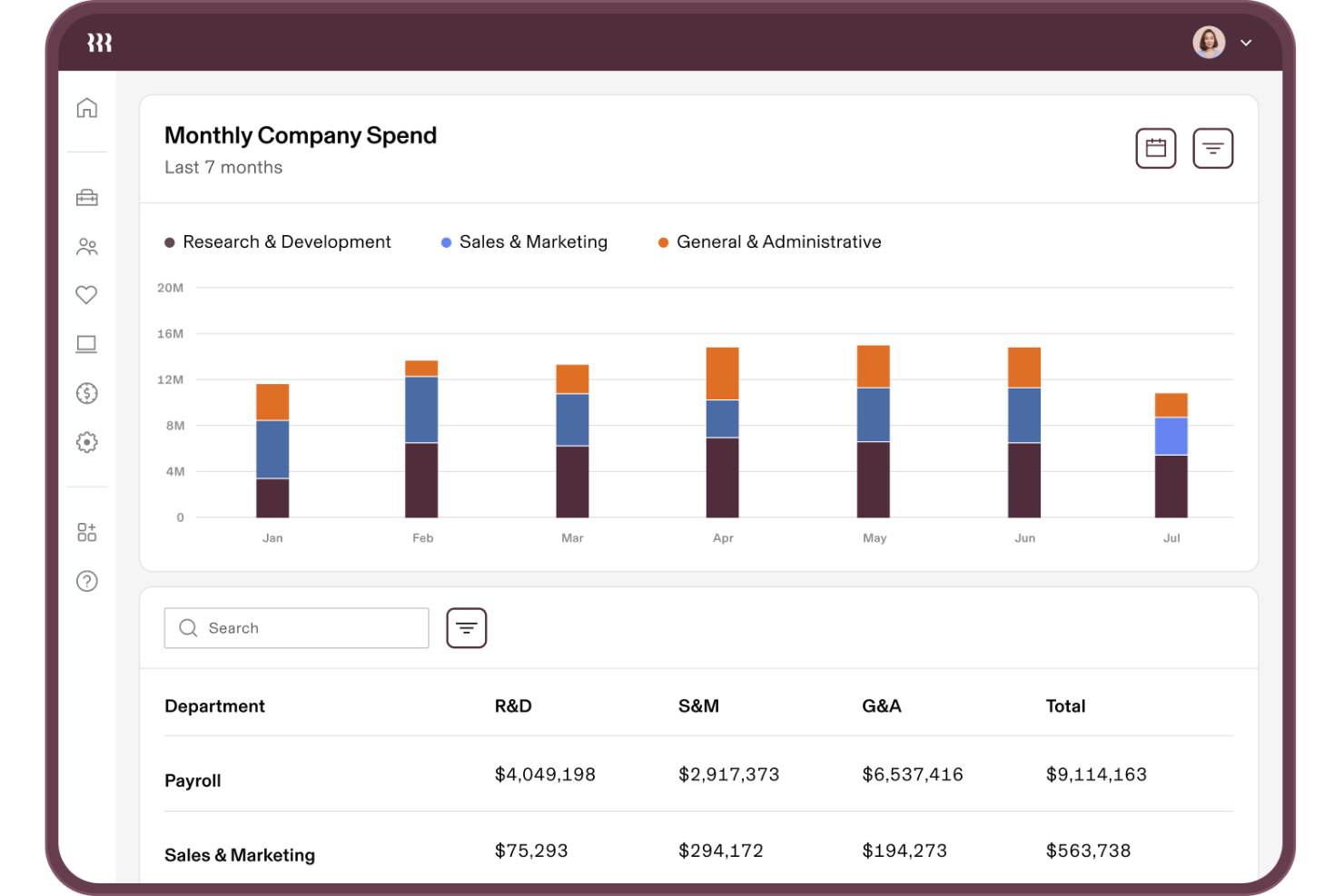Select the briefcase sidebar icon
This screenshot has height=896, width=1344.
[x=87, y=197]
